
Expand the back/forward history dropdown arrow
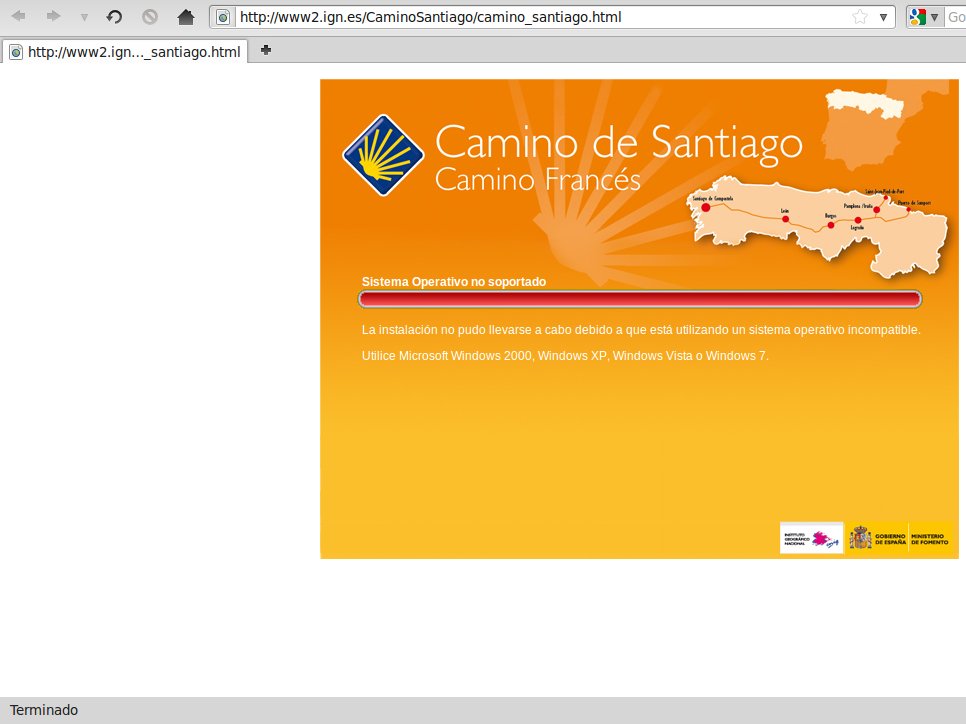(x=84, y=18)
